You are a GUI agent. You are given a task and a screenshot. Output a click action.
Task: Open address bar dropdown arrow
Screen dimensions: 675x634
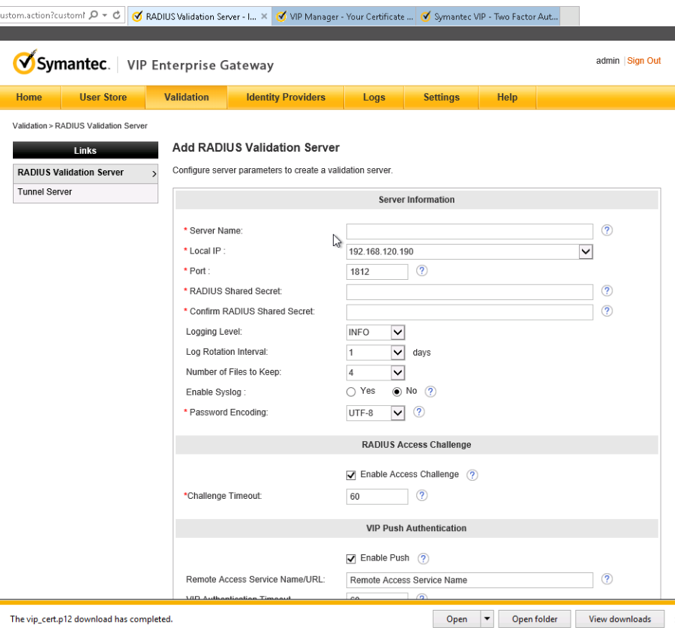[105, 15]
